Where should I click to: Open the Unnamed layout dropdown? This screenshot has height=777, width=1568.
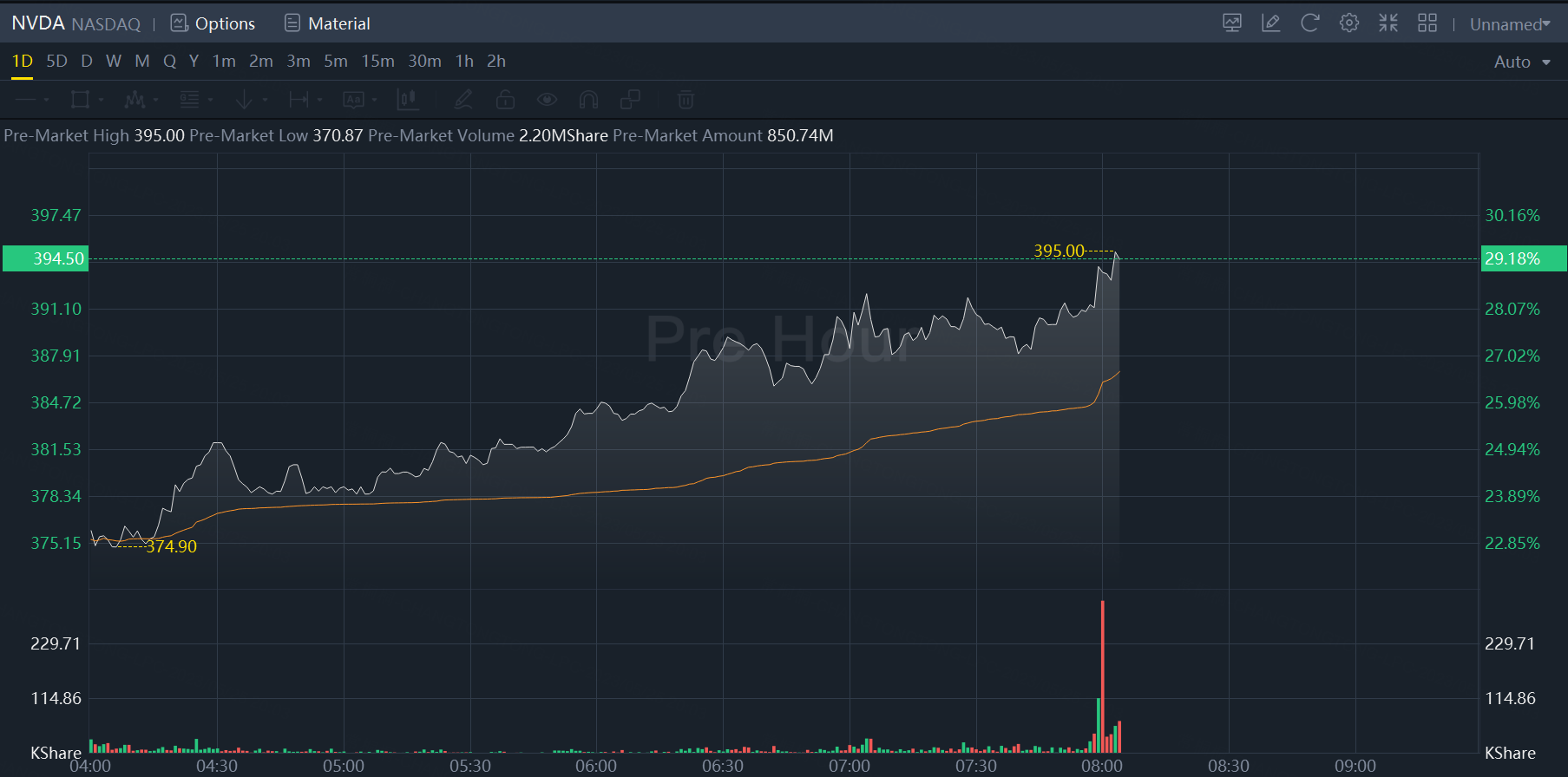click(1511, 24)
